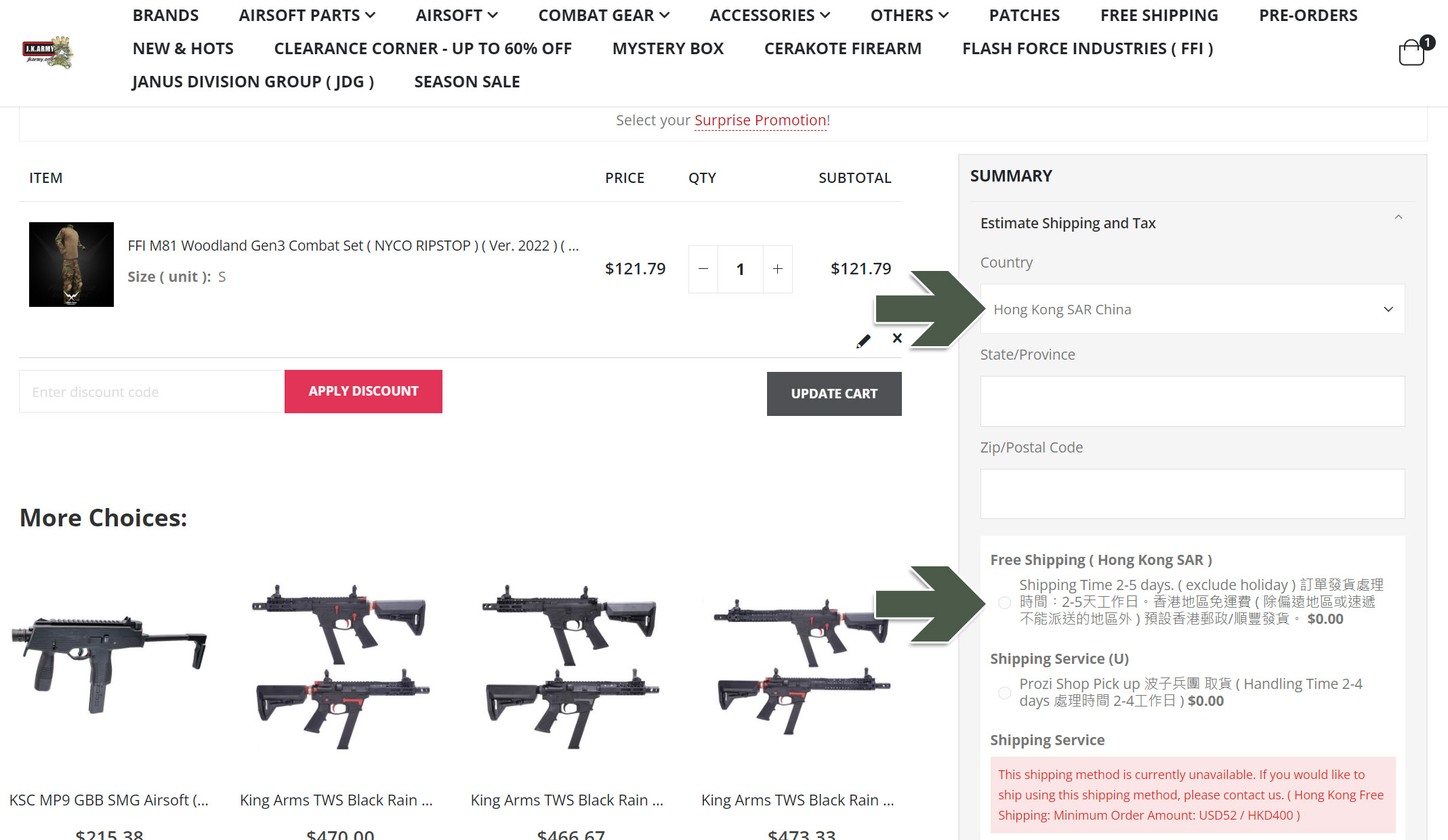The image size is (1448, 840).
Task: Click the Update Cart button
Action: [x=833, y=394]
